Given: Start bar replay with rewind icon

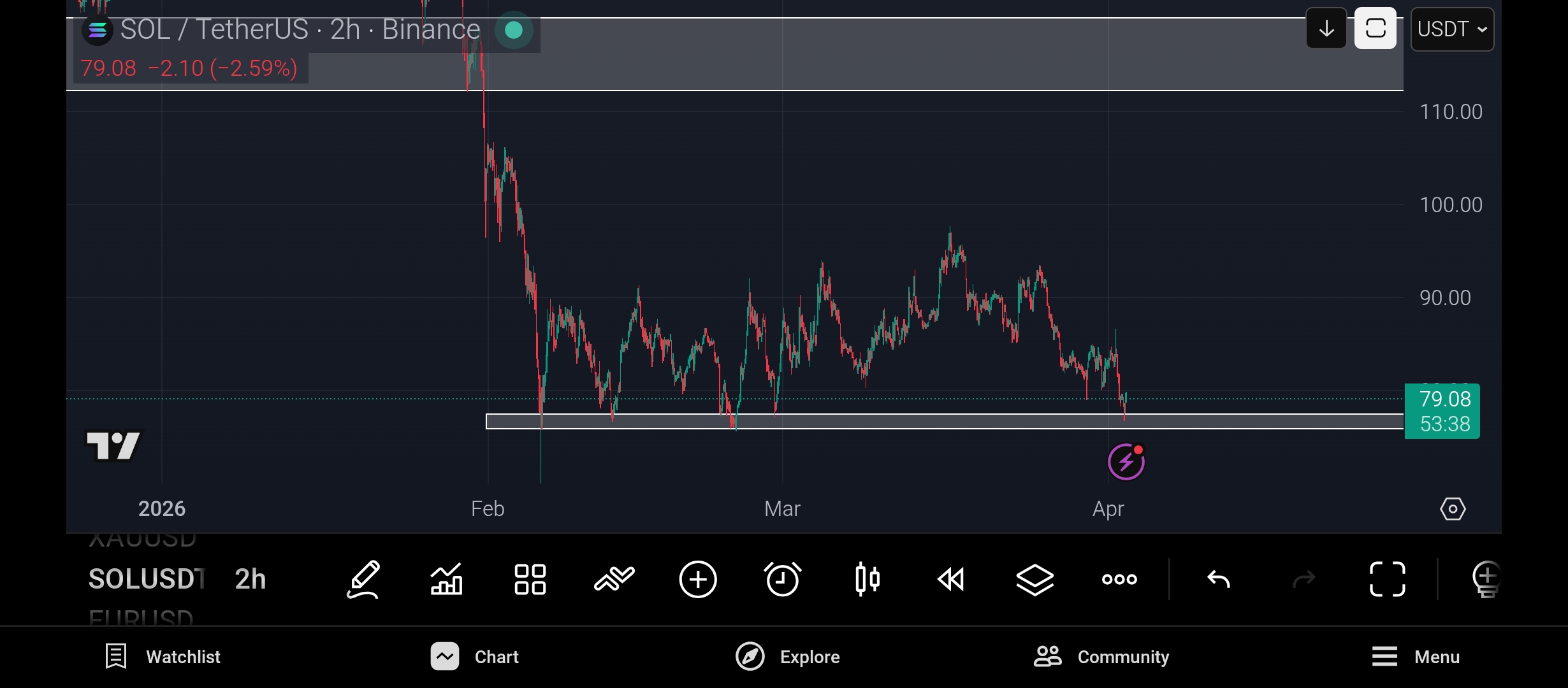Looking at the screenshot, I should 951,580.
